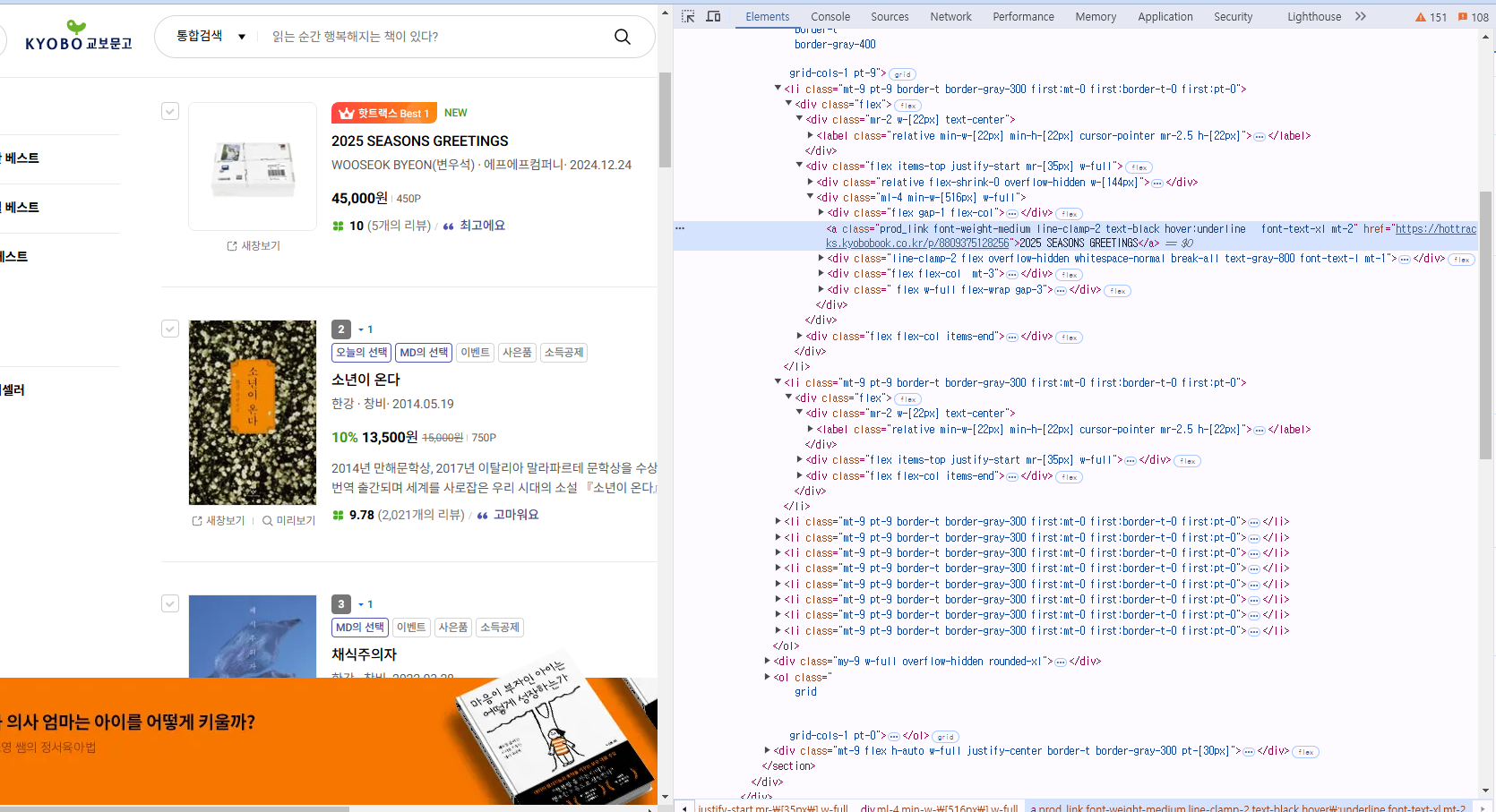Click the ellipsis beside the highlighted anchor row
This screenshot has height=812, width=1496.
680,228
